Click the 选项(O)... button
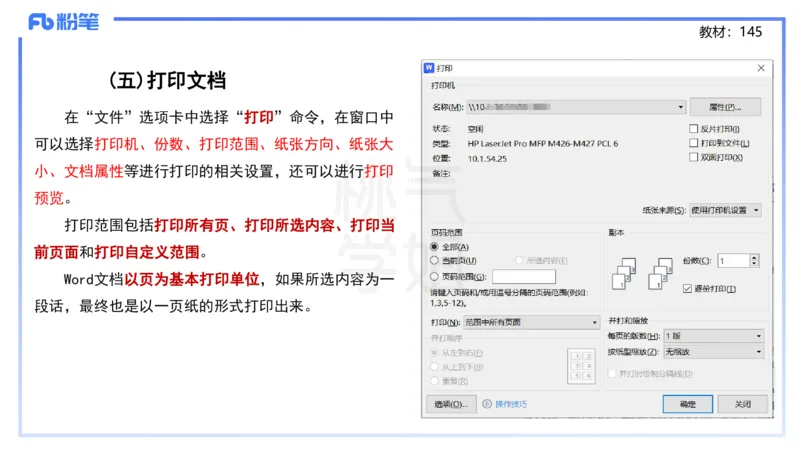The height and width of the screenshot is (450, 800). (451, 404)
